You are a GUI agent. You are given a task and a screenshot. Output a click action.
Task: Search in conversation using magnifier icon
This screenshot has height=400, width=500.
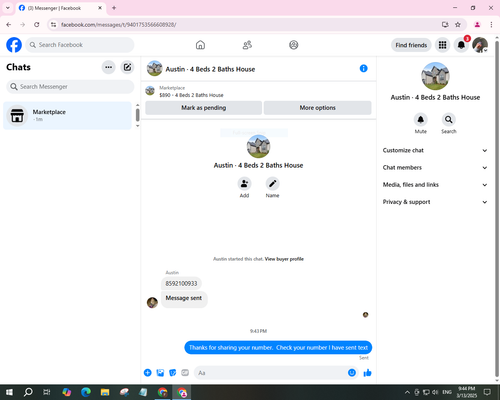pos(449,119)
